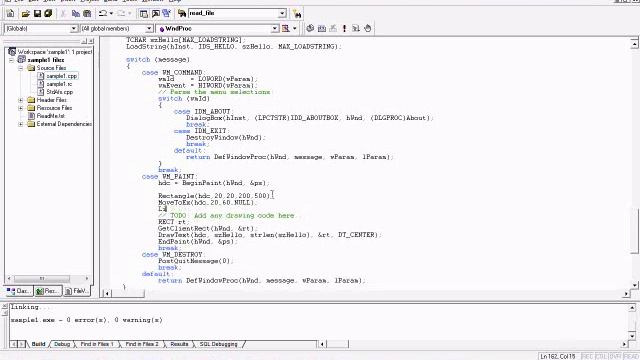Viewport: 640px width, 360px height.
Task: Click the workspace root icon in tree
Action: [12, 52]
